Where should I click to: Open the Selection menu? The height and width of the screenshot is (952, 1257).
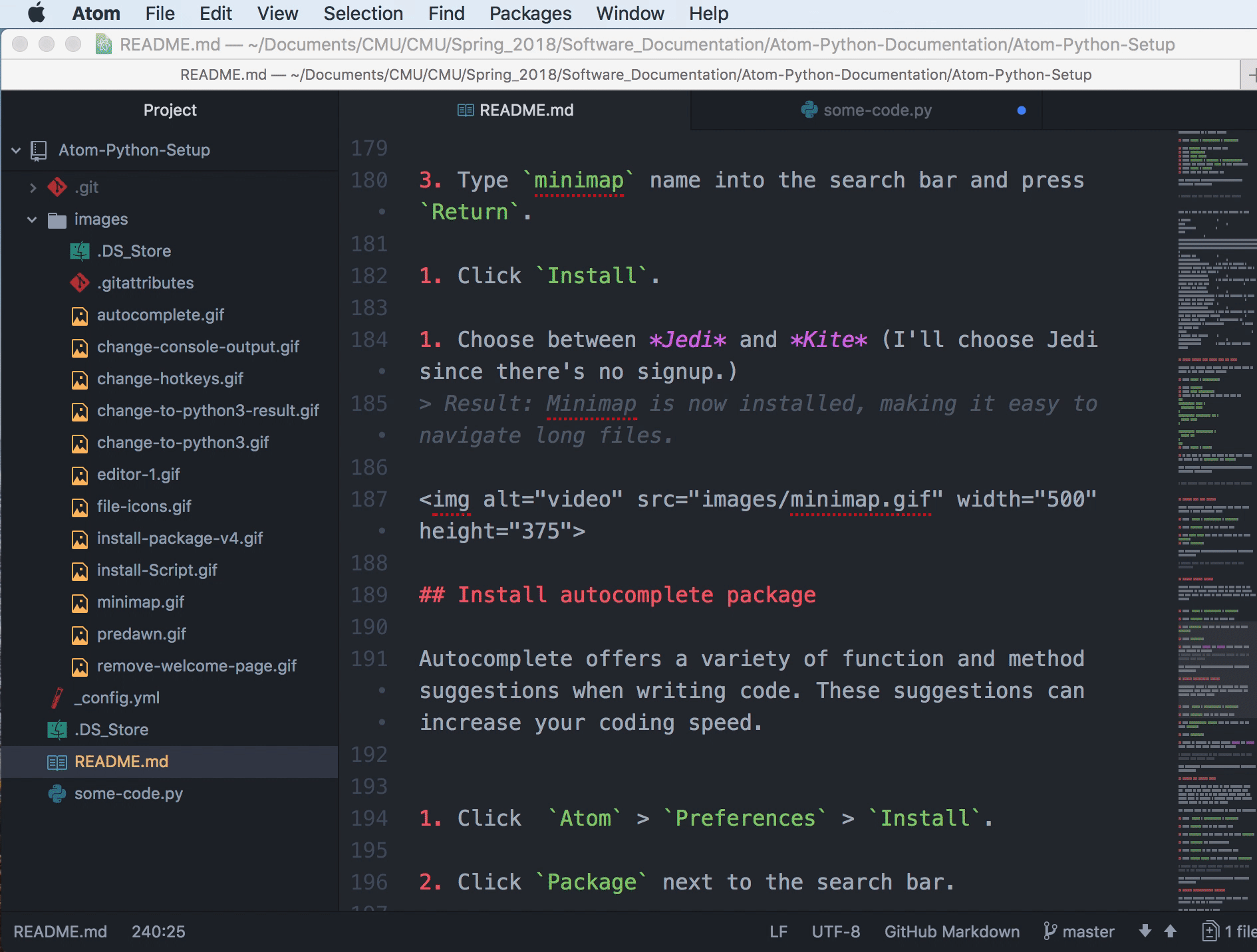point(363,13)
